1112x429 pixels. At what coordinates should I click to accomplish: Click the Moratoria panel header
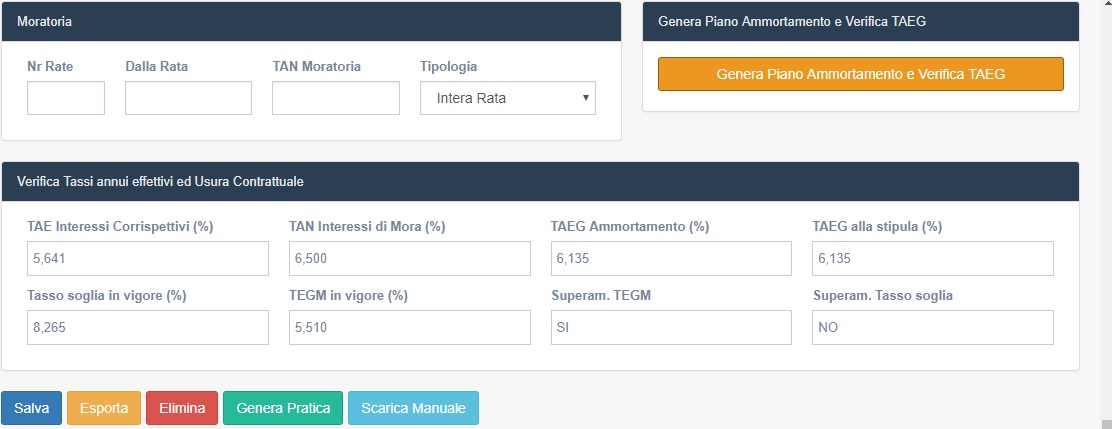[311, 21]
